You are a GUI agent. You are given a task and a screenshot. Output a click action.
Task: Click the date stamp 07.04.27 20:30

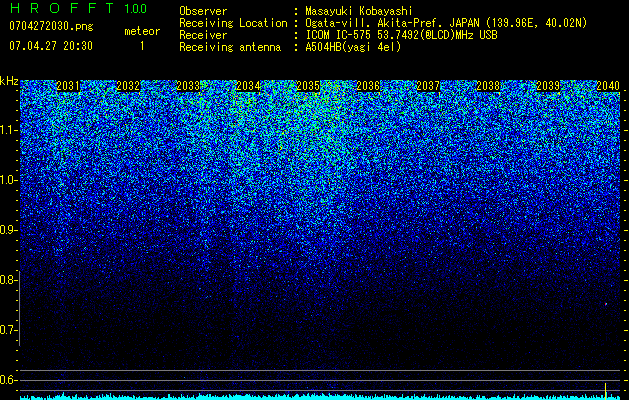[51, 46]
